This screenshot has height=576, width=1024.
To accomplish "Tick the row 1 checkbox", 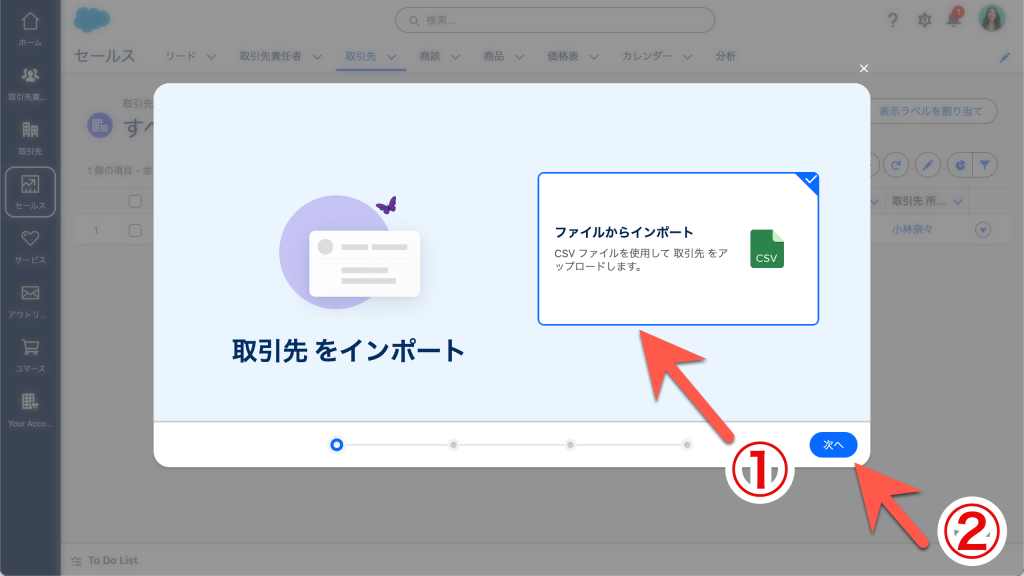I will point(135,231).
